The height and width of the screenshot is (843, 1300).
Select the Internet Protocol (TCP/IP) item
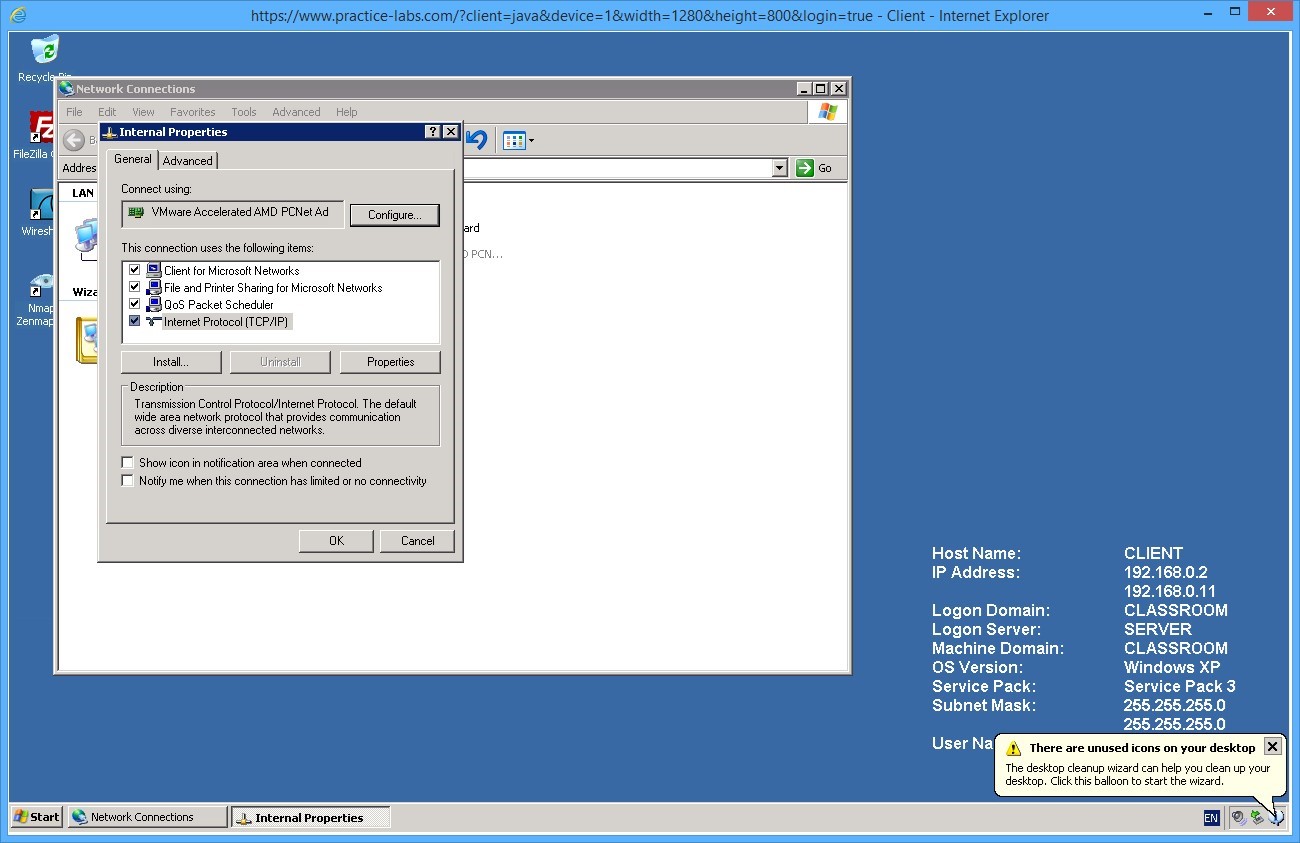click(x=226, y=322)
